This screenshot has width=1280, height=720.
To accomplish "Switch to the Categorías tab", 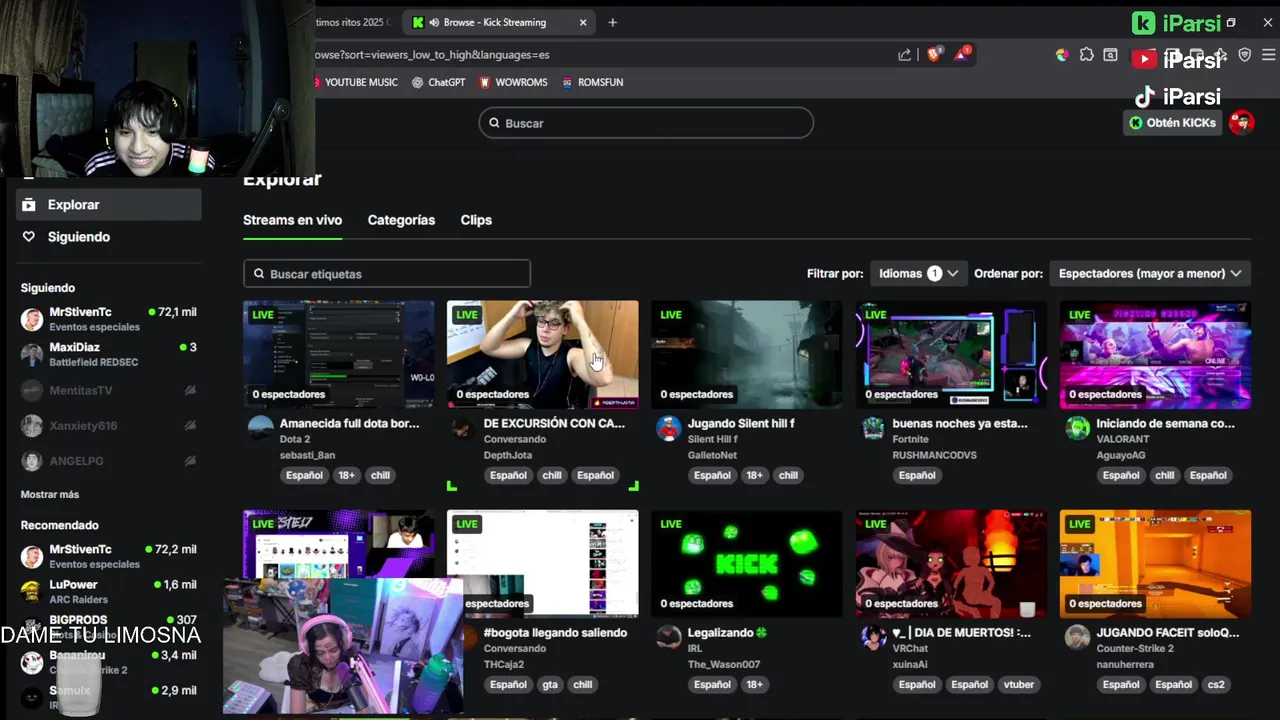I will coord(401,220).
